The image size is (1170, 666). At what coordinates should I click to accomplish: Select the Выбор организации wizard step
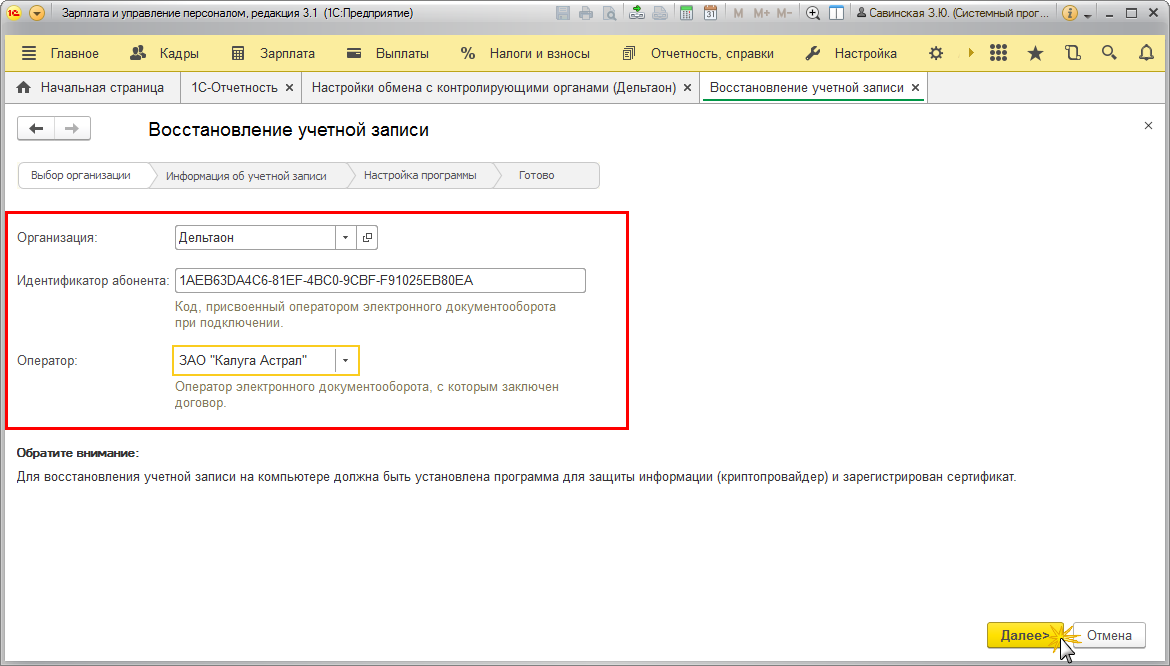[81, 175]
